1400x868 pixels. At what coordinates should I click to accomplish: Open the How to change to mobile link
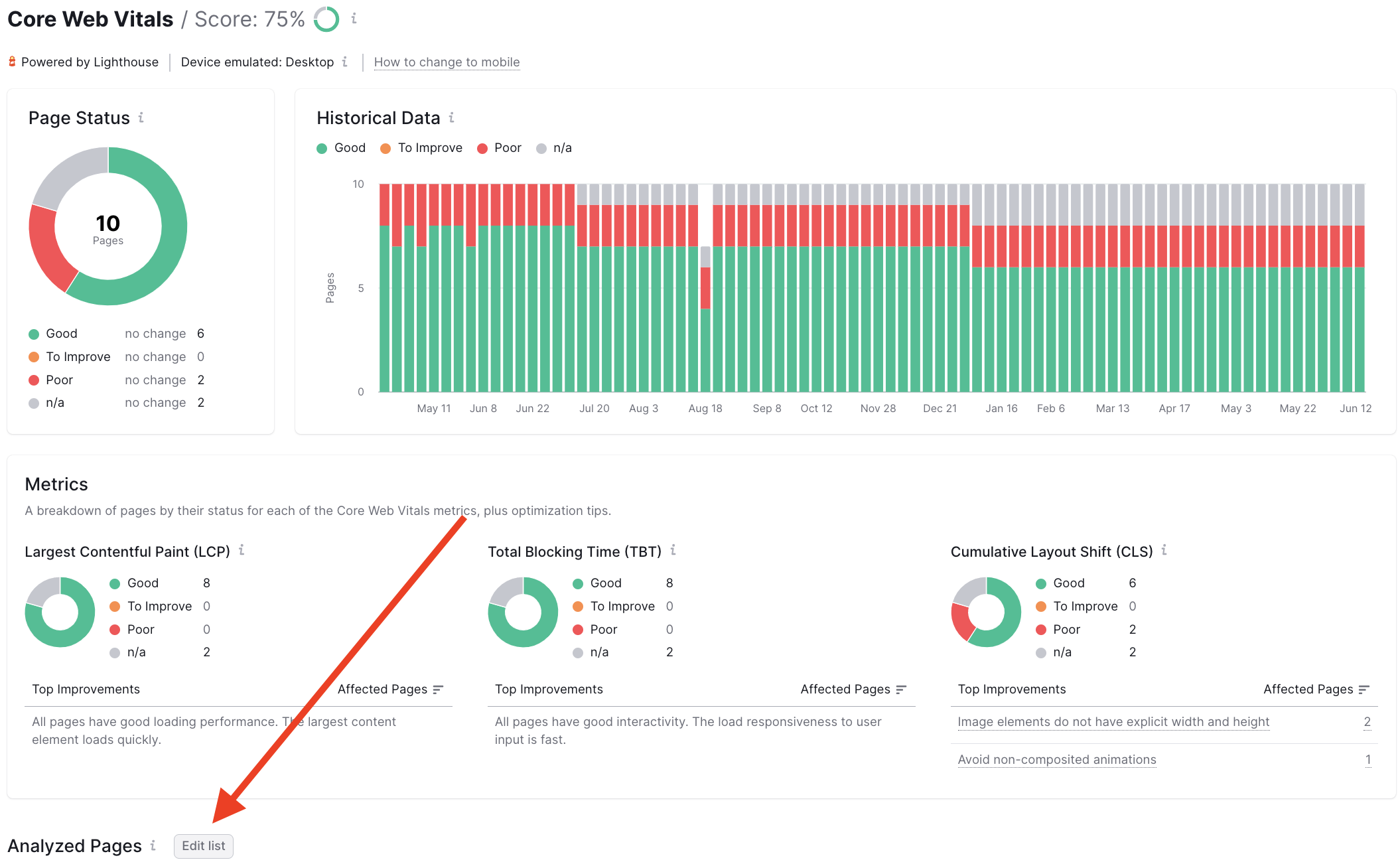[x=447, y=62]
